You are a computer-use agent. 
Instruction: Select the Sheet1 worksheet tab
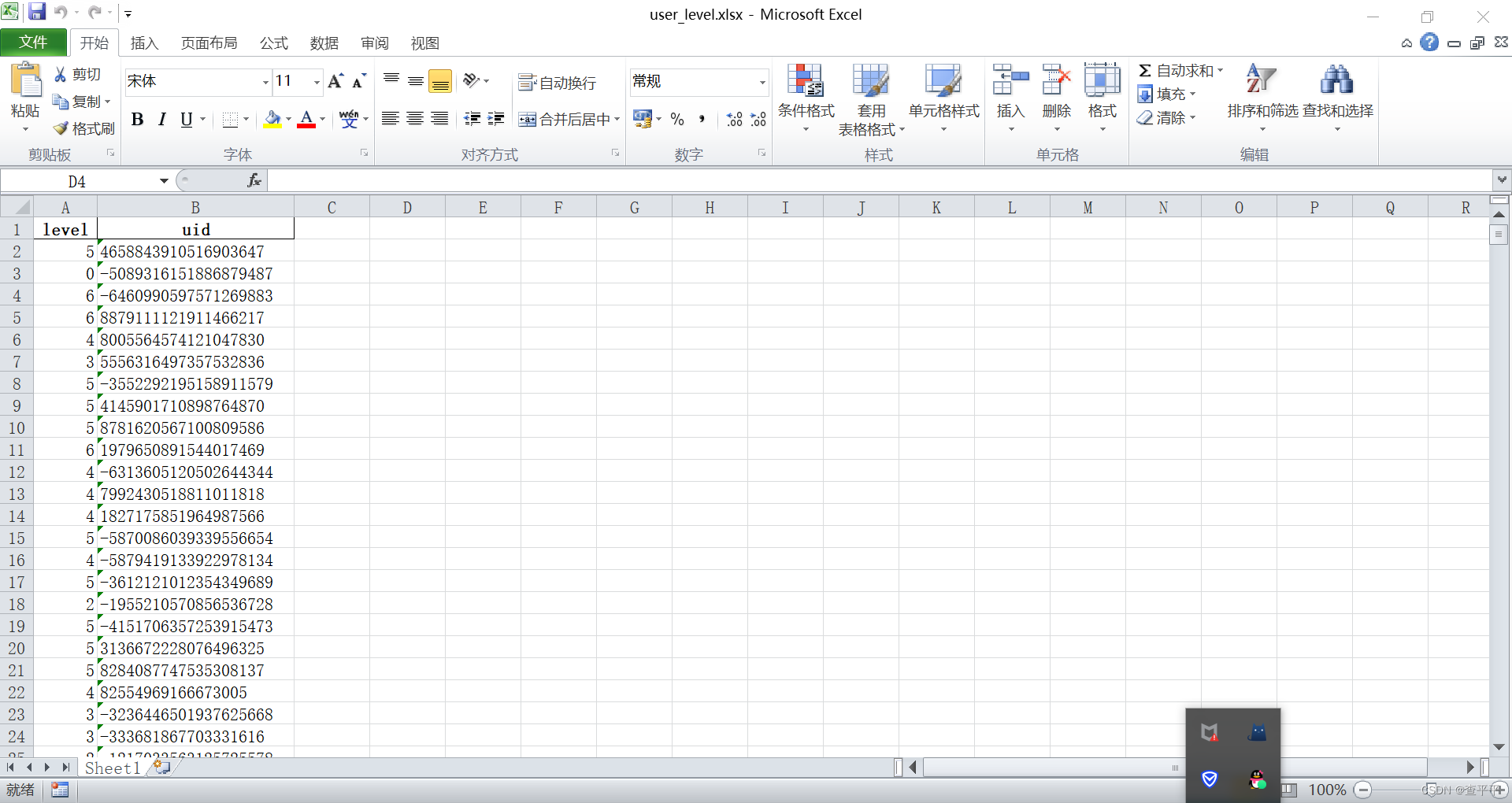tap(113, 768)
